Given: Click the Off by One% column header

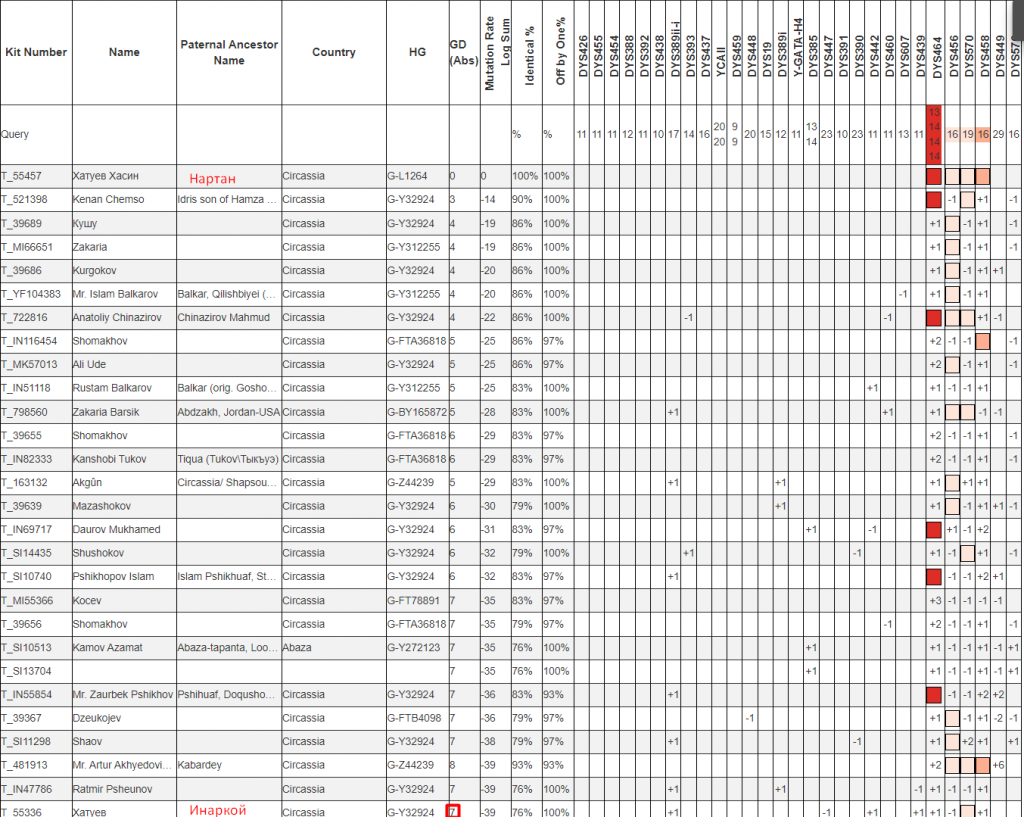Looking at the screenshot, I should (x=560, y=52).
